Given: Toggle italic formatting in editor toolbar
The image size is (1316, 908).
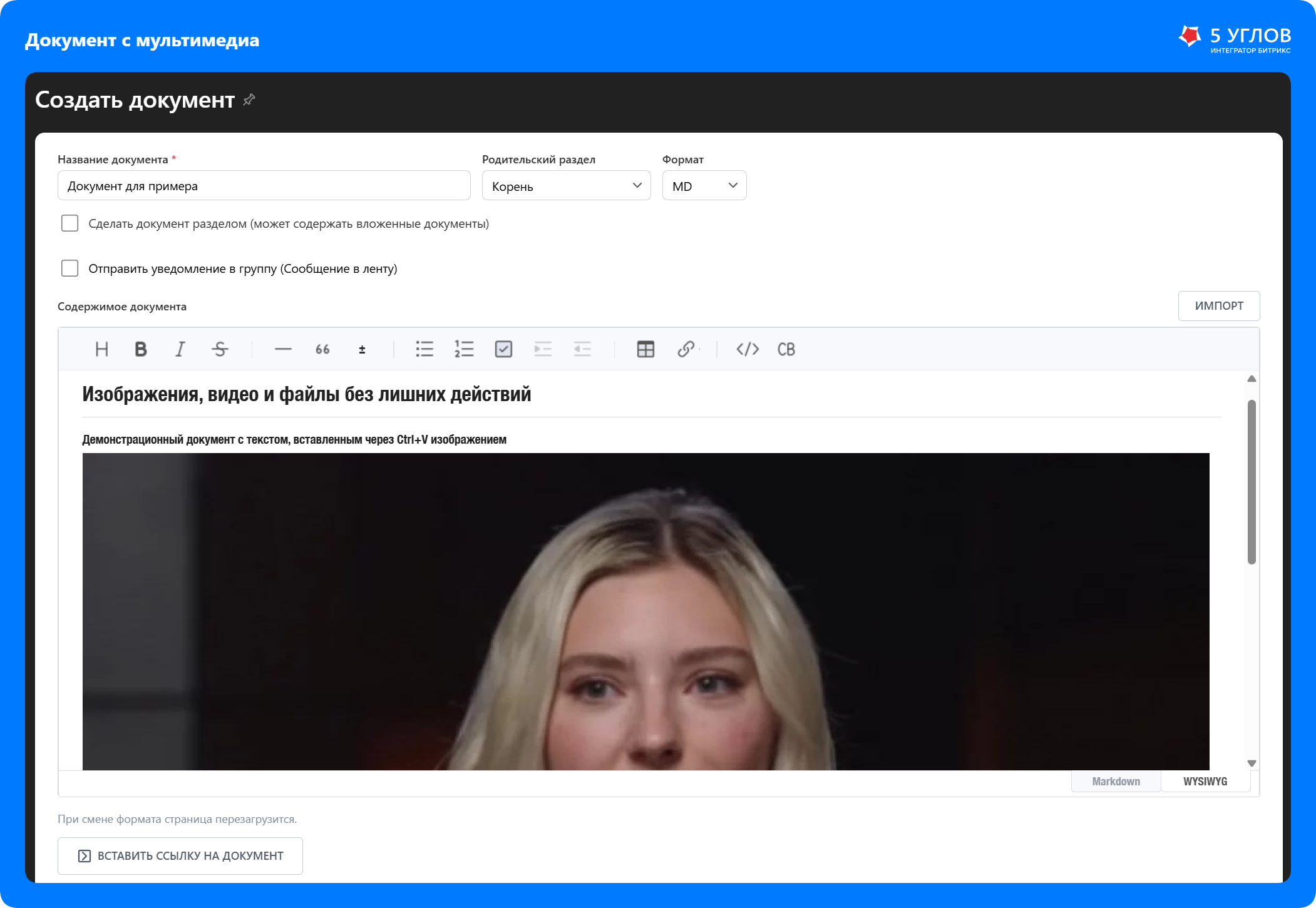Looking at the screenshot, I should 180,349.
